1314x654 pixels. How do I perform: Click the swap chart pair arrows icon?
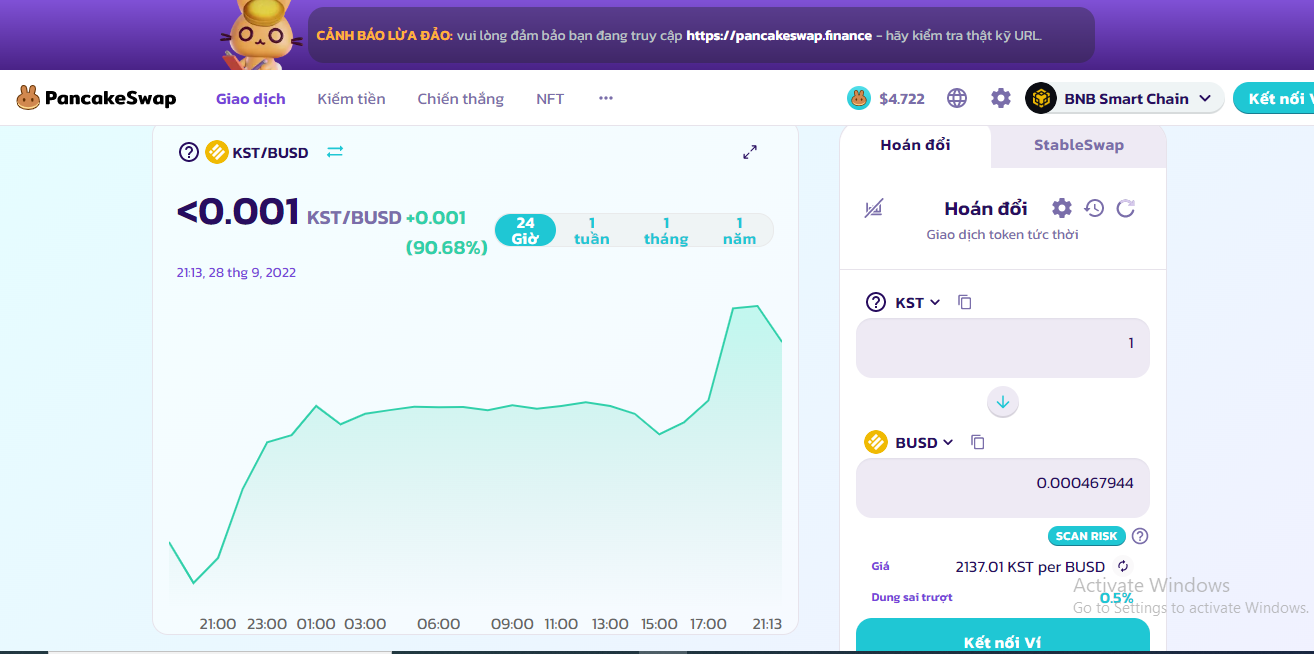pyautogui.click(x=335, y=152)
